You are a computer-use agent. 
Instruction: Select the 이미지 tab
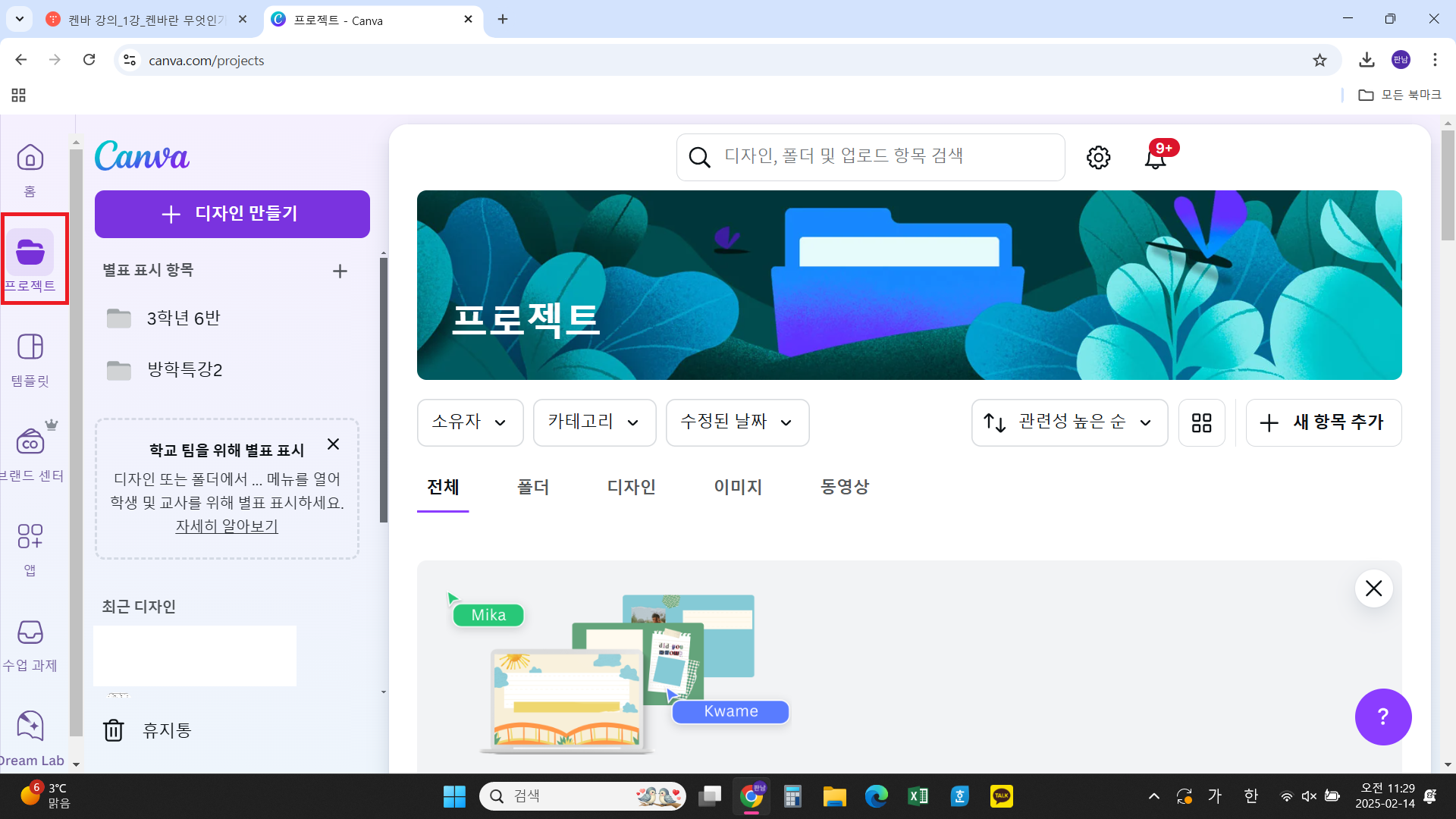[738, 488]
